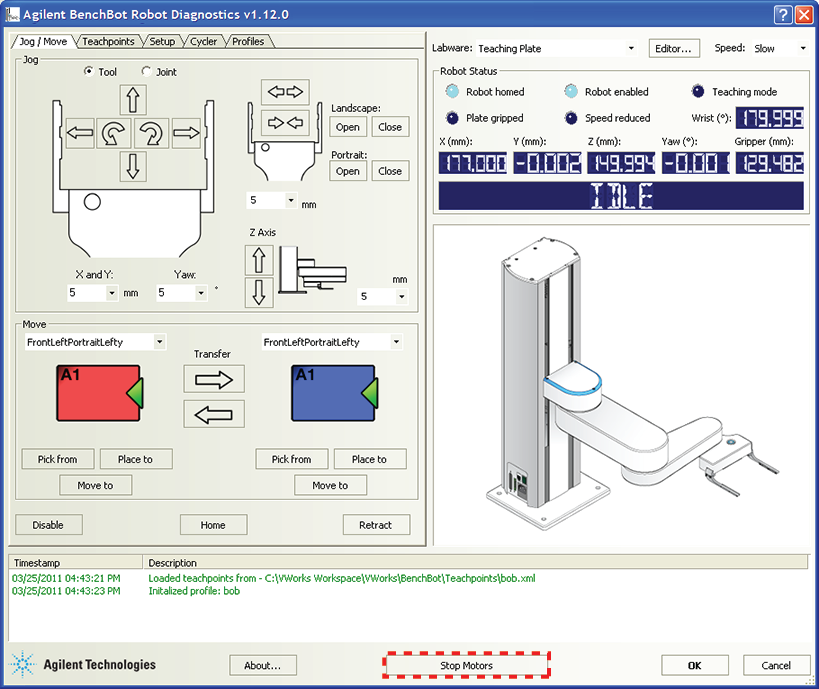Image resolution: width=819 pixels, height=689 pixels.
Task: Open the Cycler tab
Action: pyautogui.click(x=203, y=42)
